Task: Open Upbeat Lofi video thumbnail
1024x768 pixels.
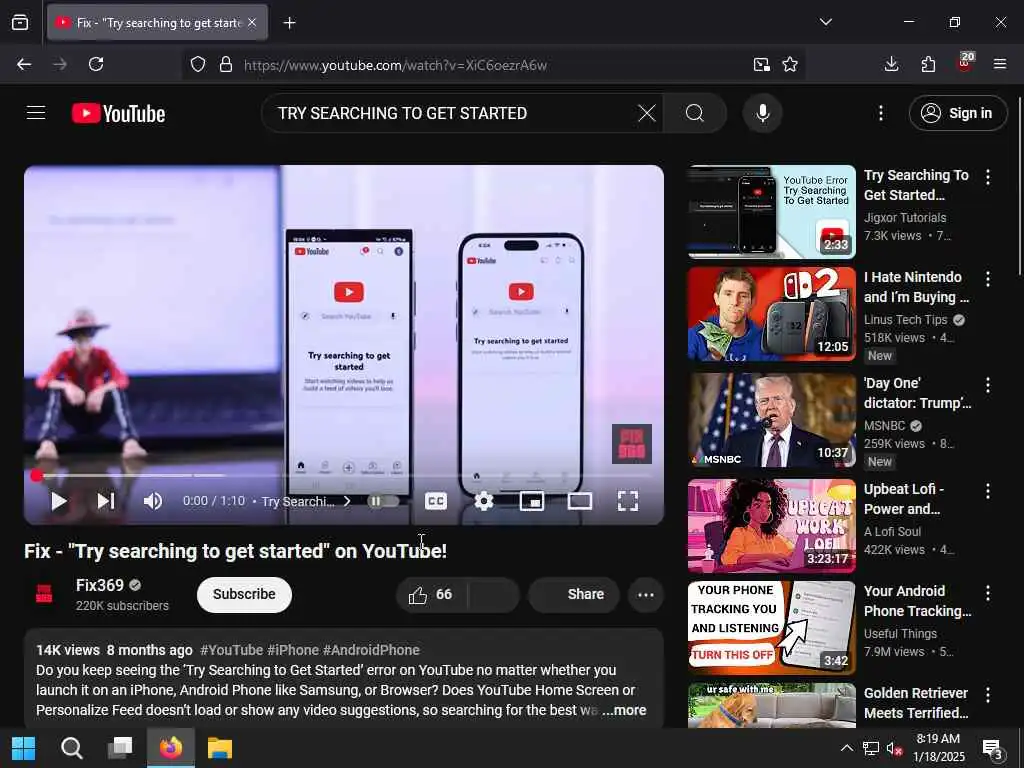Action: click(x=771, y=526)
